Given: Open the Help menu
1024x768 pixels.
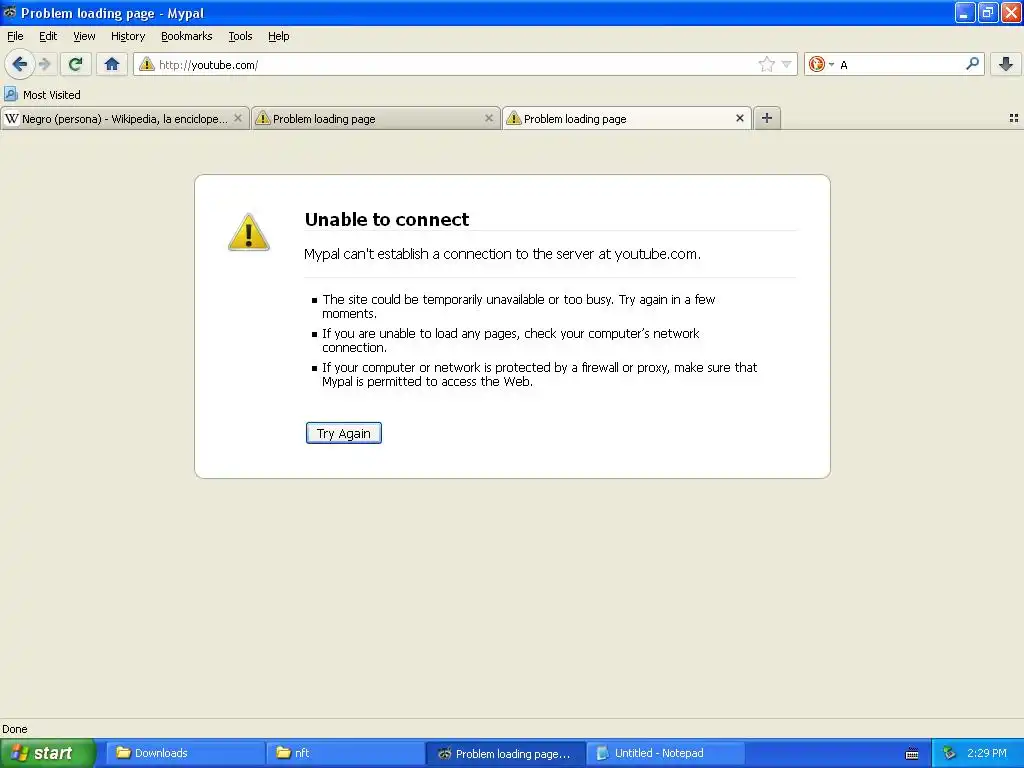Looking at the screenshot, I should pyautogui.click(x=278, y=36).
